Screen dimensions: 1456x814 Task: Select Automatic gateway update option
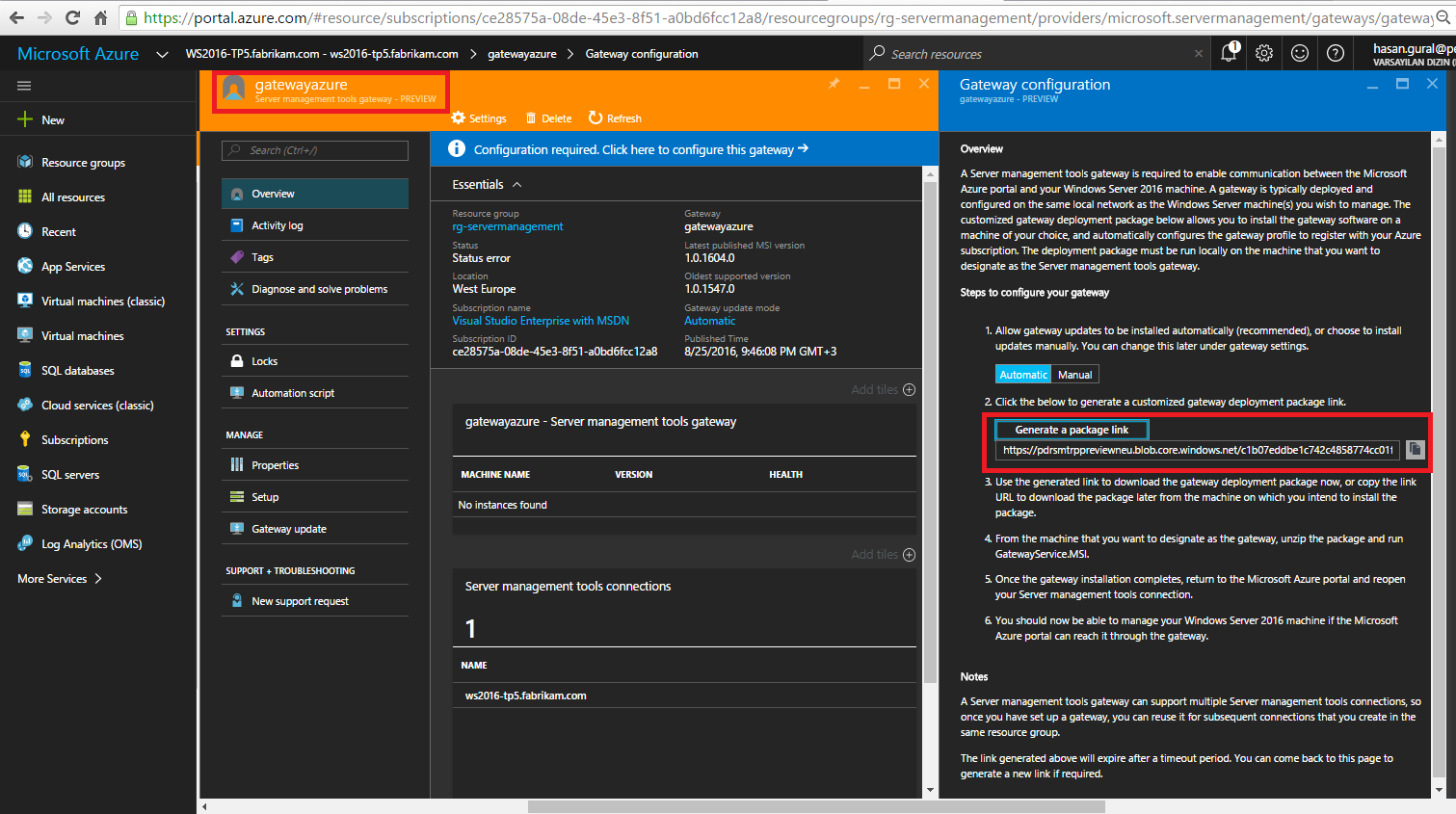(x=1023, y=375)
